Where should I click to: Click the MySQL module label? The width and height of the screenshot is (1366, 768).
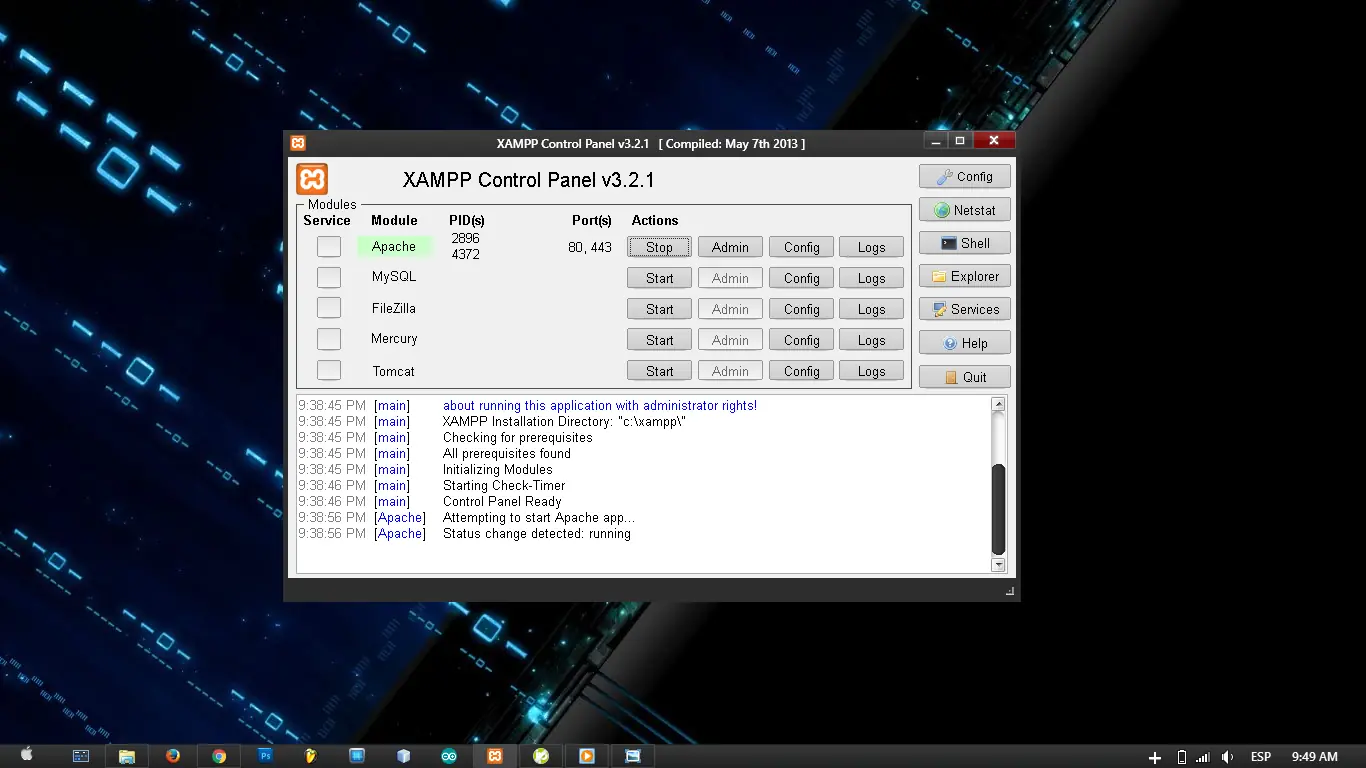[394, 276]
